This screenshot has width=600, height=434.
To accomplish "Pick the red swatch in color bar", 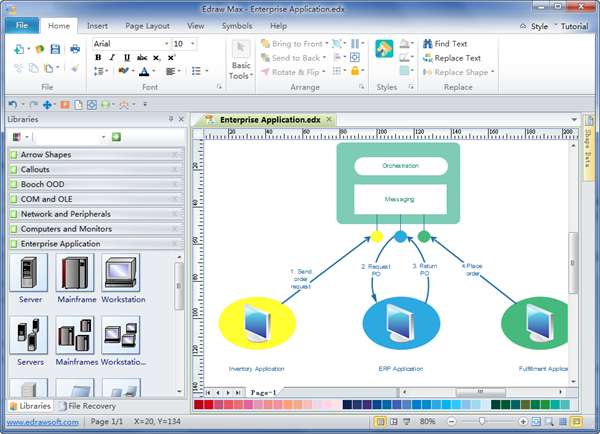I will click(198, 405).
